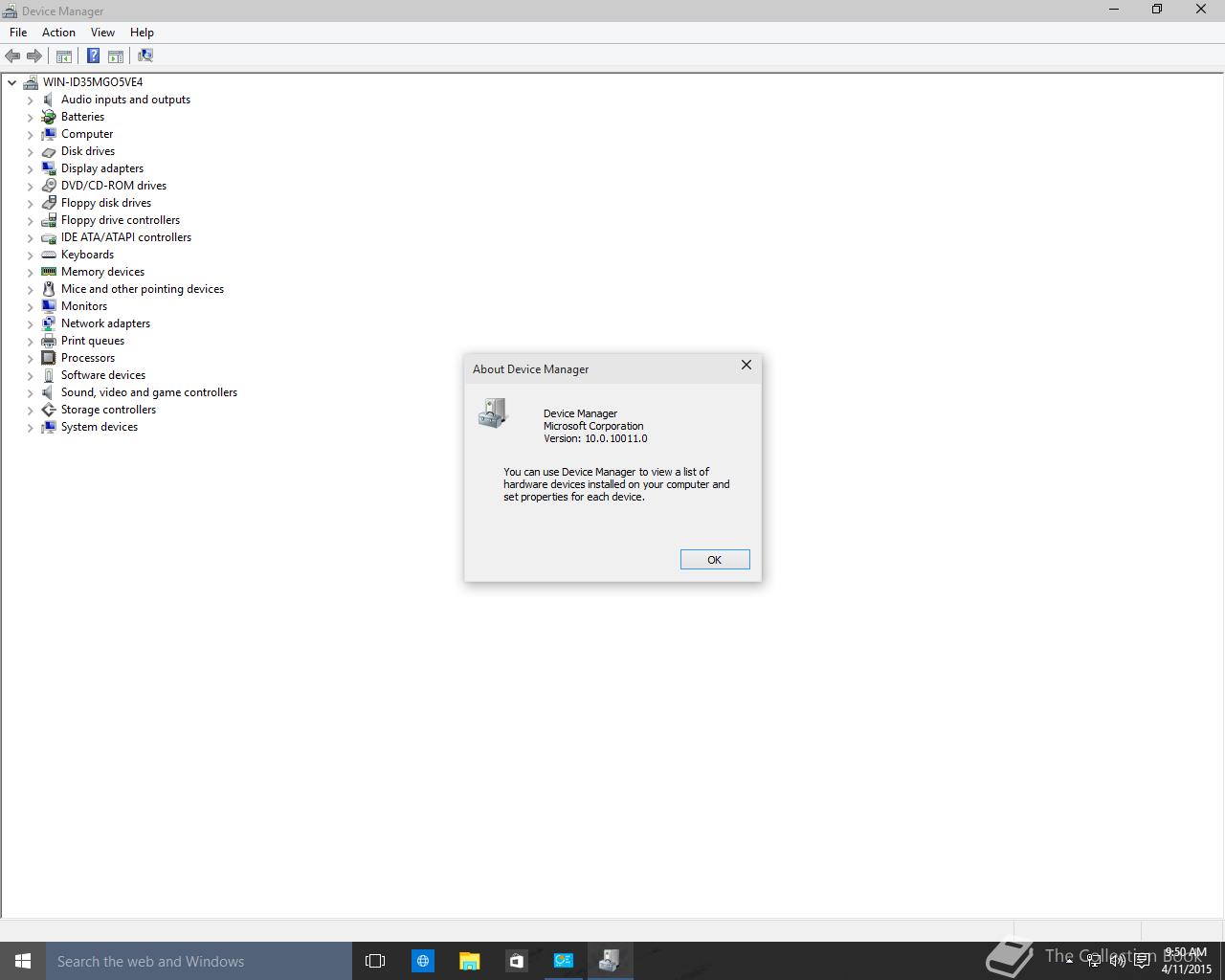Screen dimensions: 1225x980
Task: Scan for hardware changes using toolbar icon
Action: coord(145,56)
